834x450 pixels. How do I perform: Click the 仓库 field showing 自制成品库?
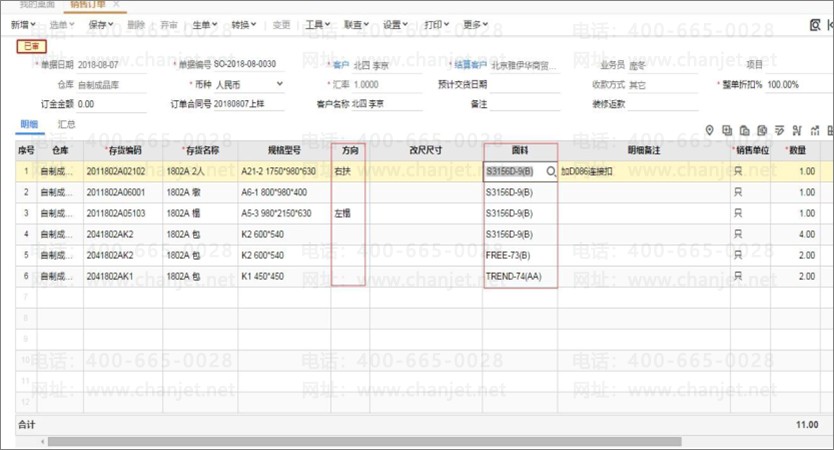click(x=111, y=85)
